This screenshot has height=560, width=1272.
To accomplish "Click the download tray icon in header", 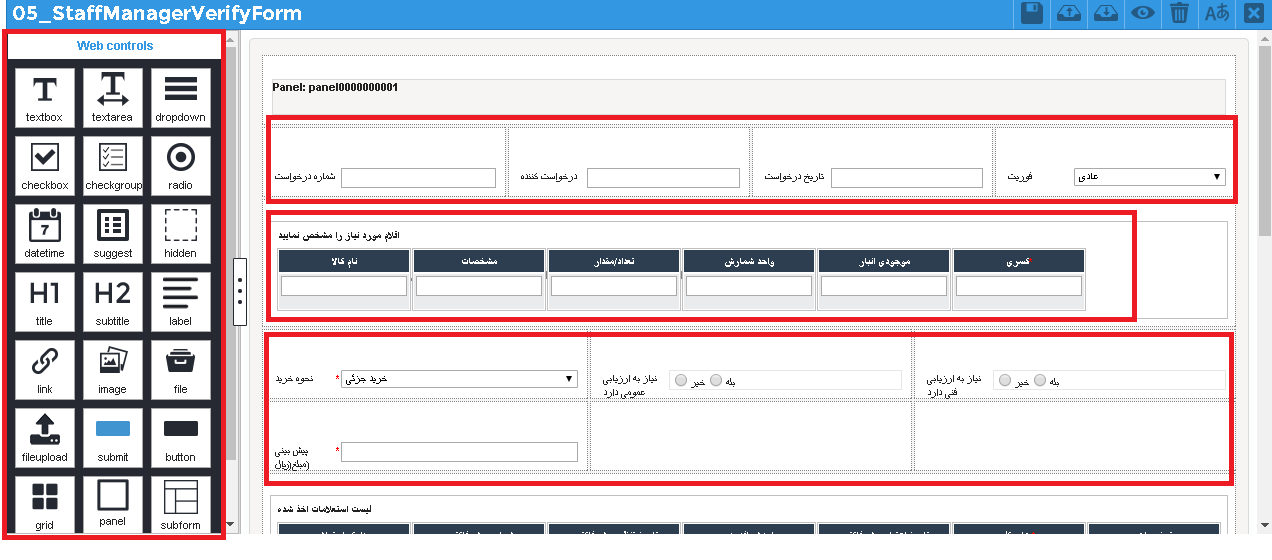I will [x=1105, y=13].
